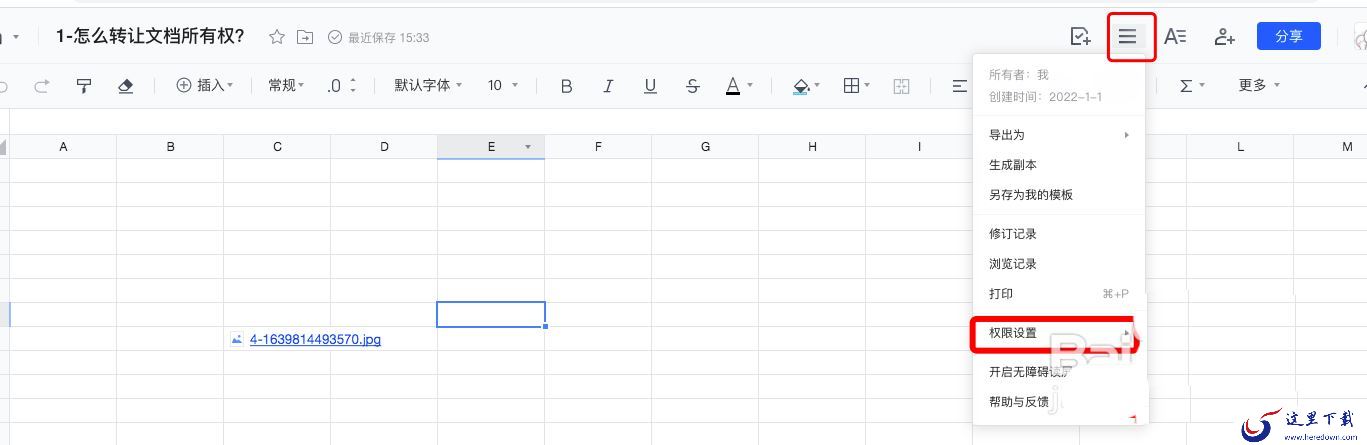1367x445 pixels.
Task: Click the blue 分享 button
Action: 1289,36
